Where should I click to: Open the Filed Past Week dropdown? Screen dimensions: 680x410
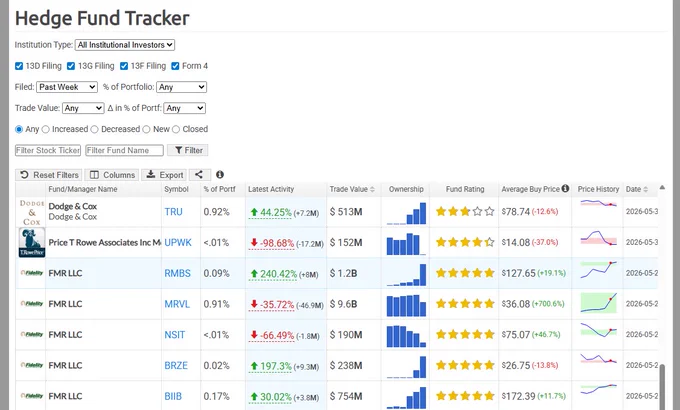coord(67,87)
